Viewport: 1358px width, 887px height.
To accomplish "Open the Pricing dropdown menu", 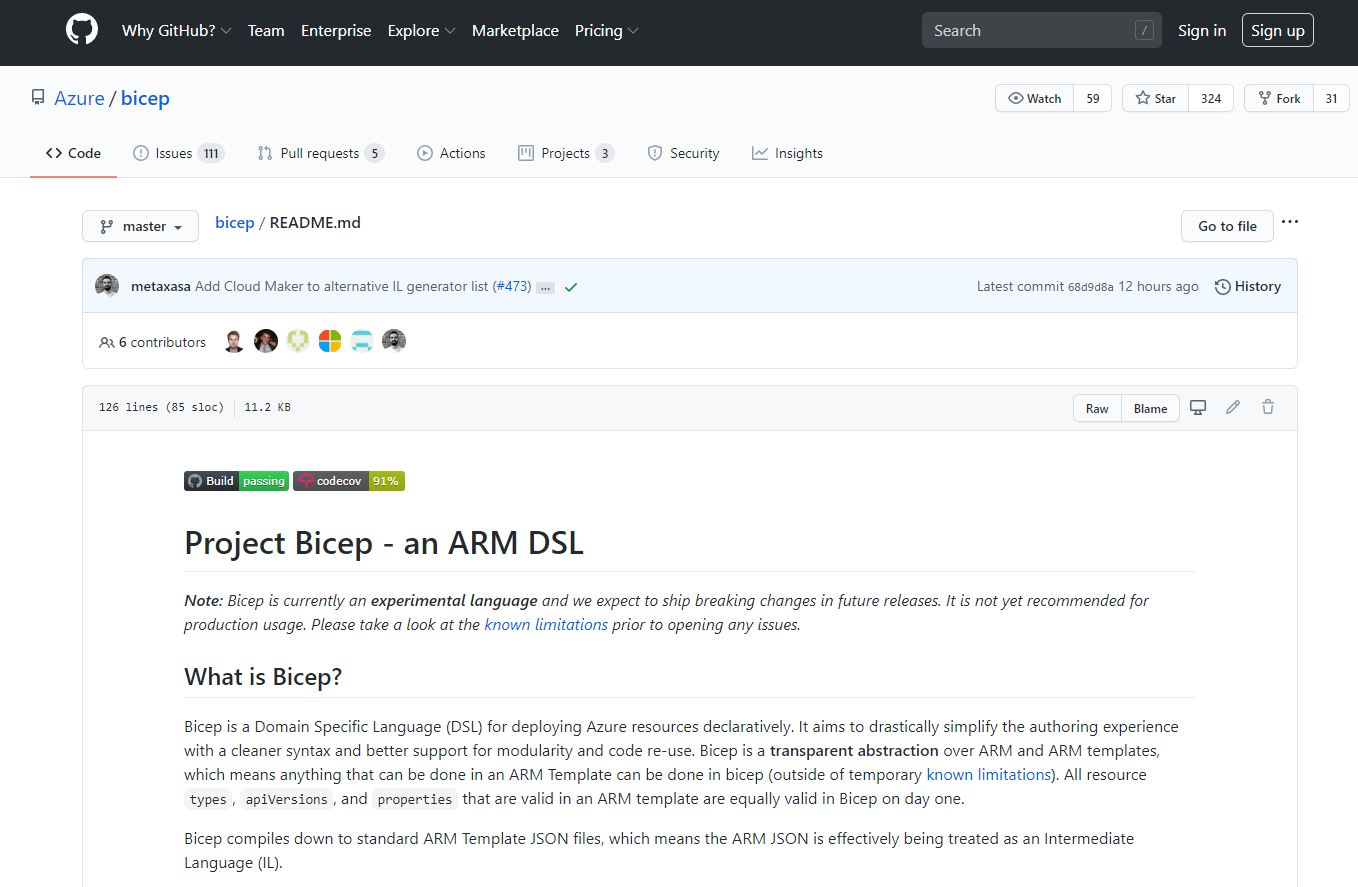I will pos(607,31).
